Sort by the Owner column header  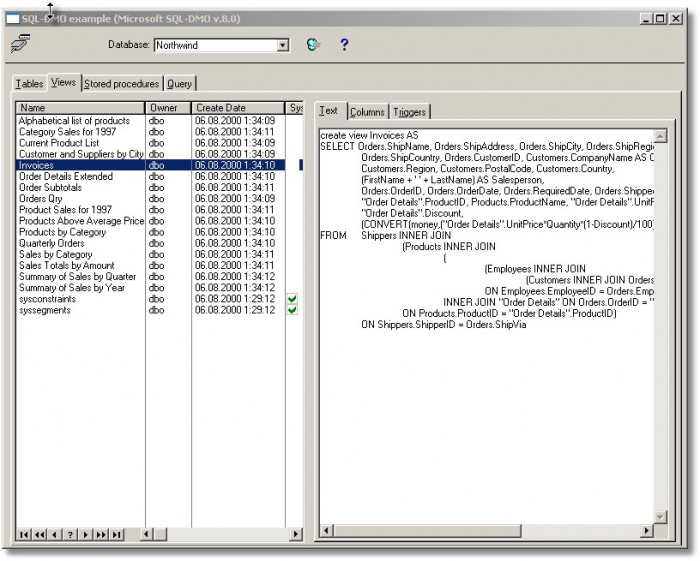pyautogui.click(x=168, y=108)
